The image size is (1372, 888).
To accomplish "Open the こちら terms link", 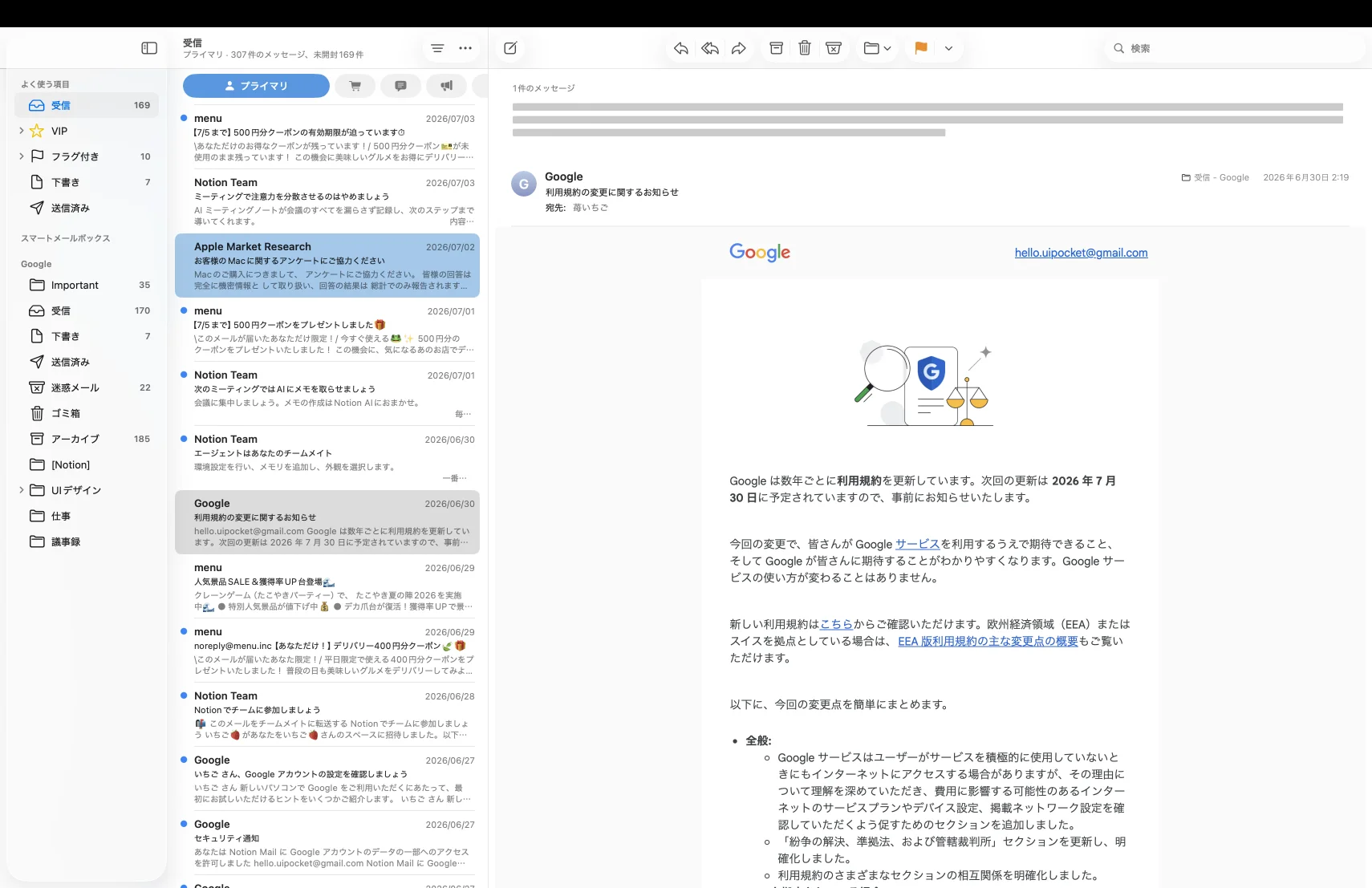I will 836,624.
